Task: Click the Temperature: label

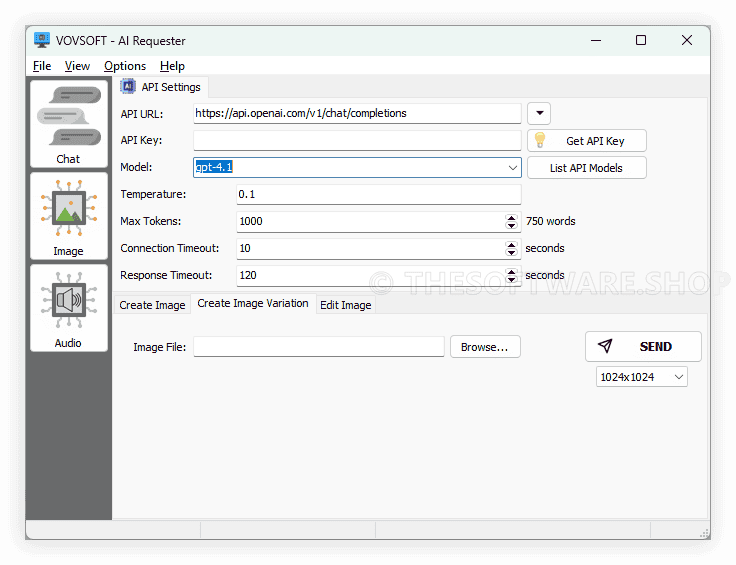Action: tap(153, 194)
